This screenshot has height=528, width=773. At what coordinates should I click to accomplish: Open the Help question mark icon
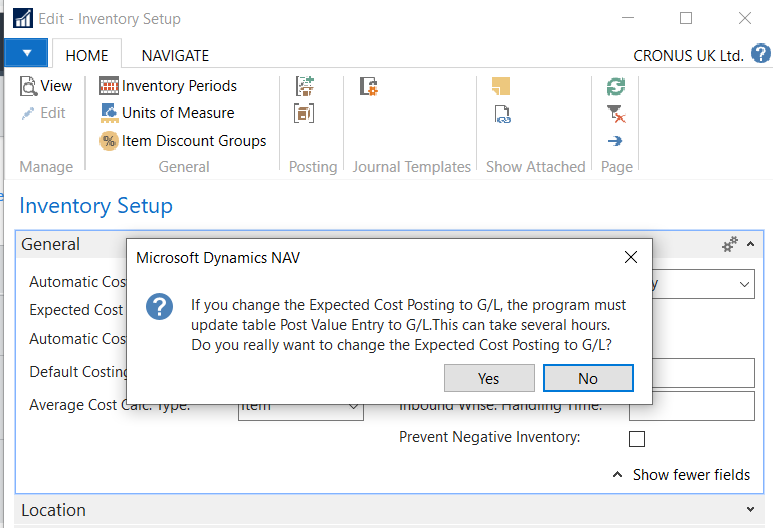coord(760,54)
